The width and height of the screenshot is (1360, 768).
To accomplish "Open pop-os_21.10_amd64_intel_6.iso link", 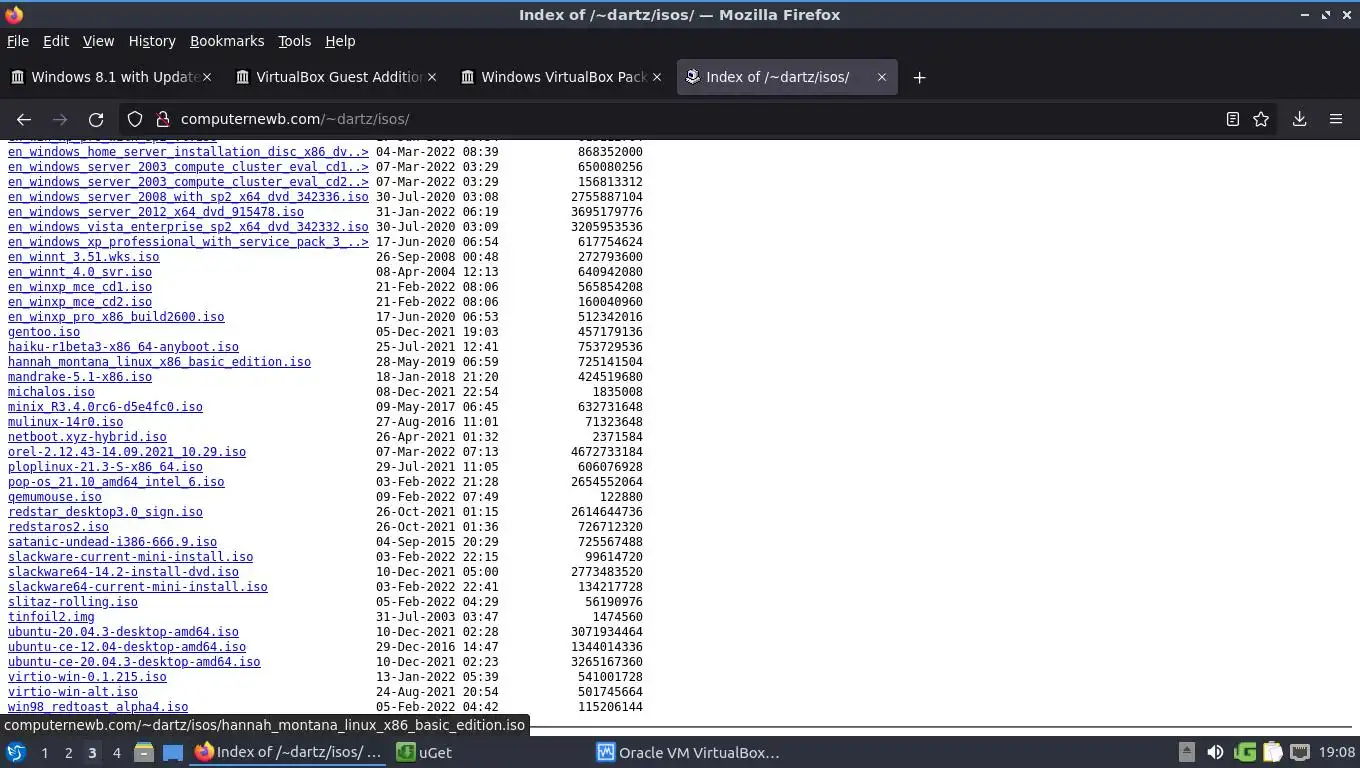I will (x=116, y=482).
